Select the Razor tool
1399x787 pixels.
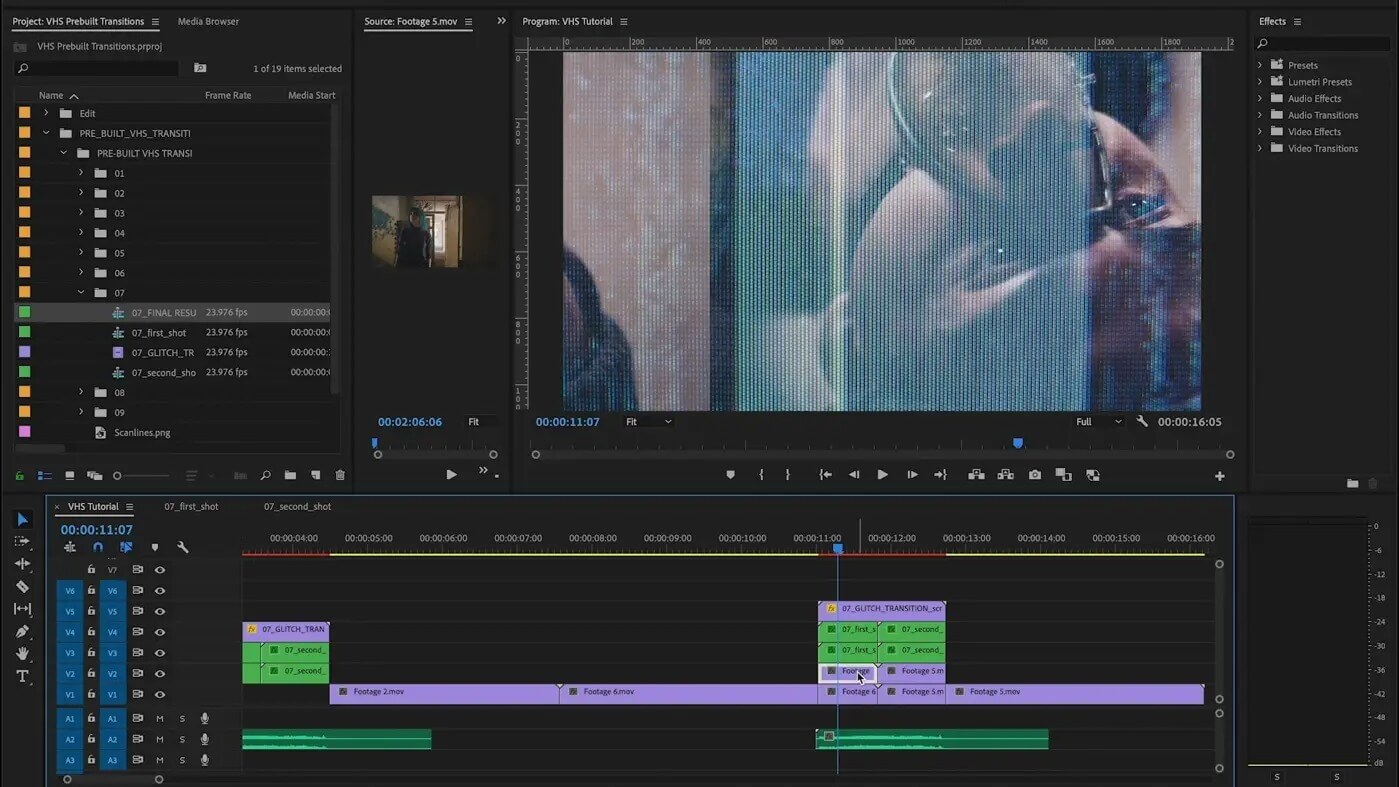coord(22,586)
